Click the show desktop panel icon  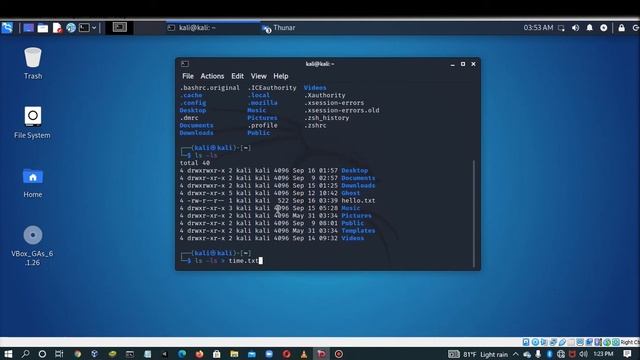pyautogui.click(x=28, y=28)
